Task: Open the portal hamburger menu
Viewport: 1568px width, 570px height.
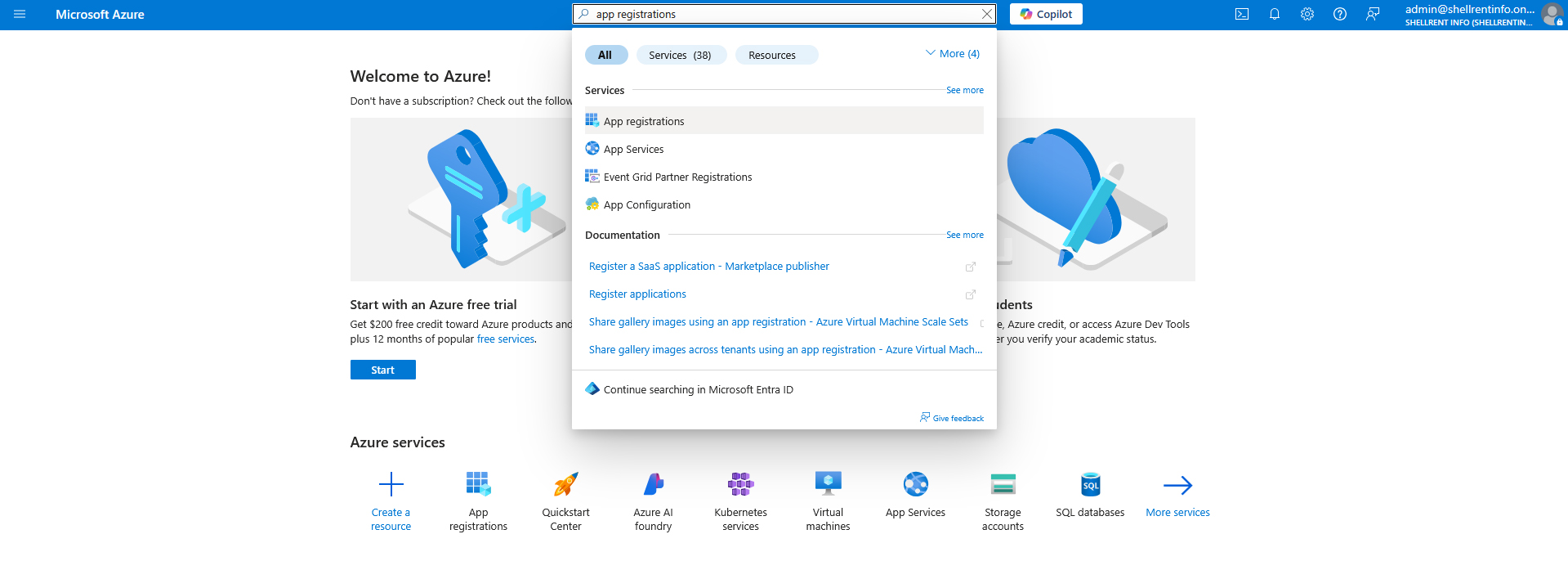Action: 20,14
